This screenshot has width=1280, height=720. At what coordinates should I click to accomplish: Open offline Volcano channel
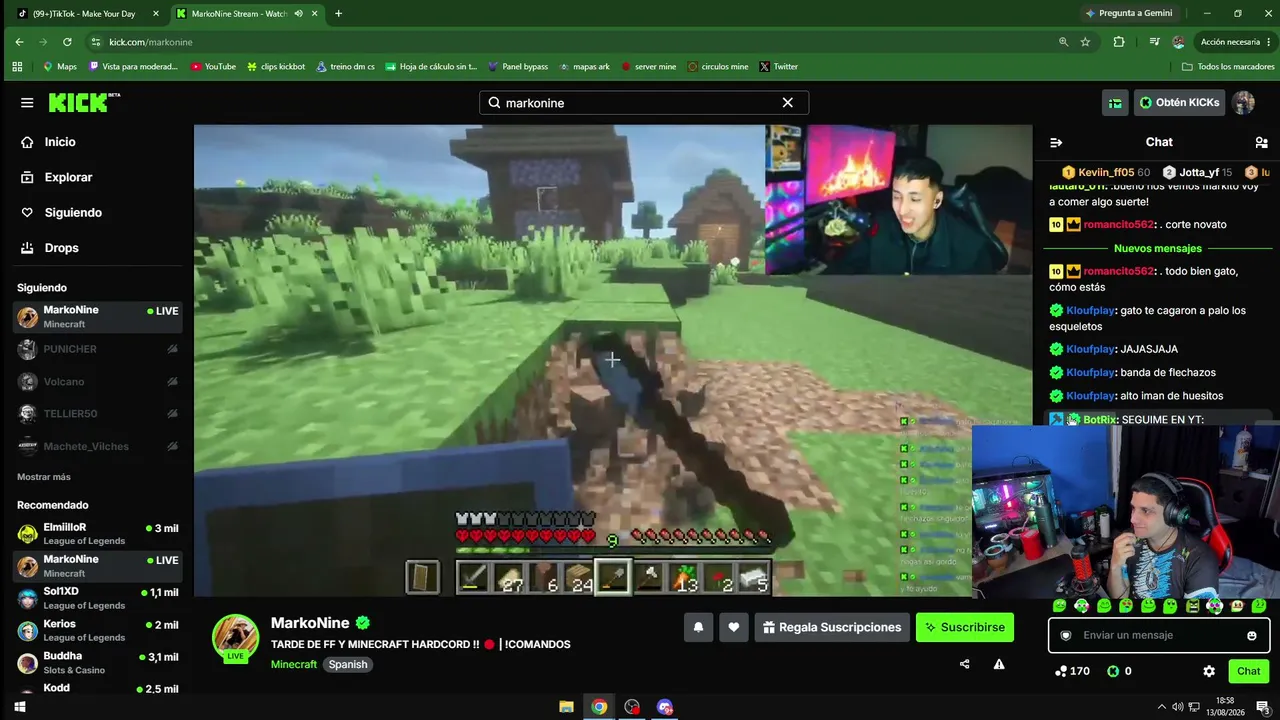tap(97, 381)
